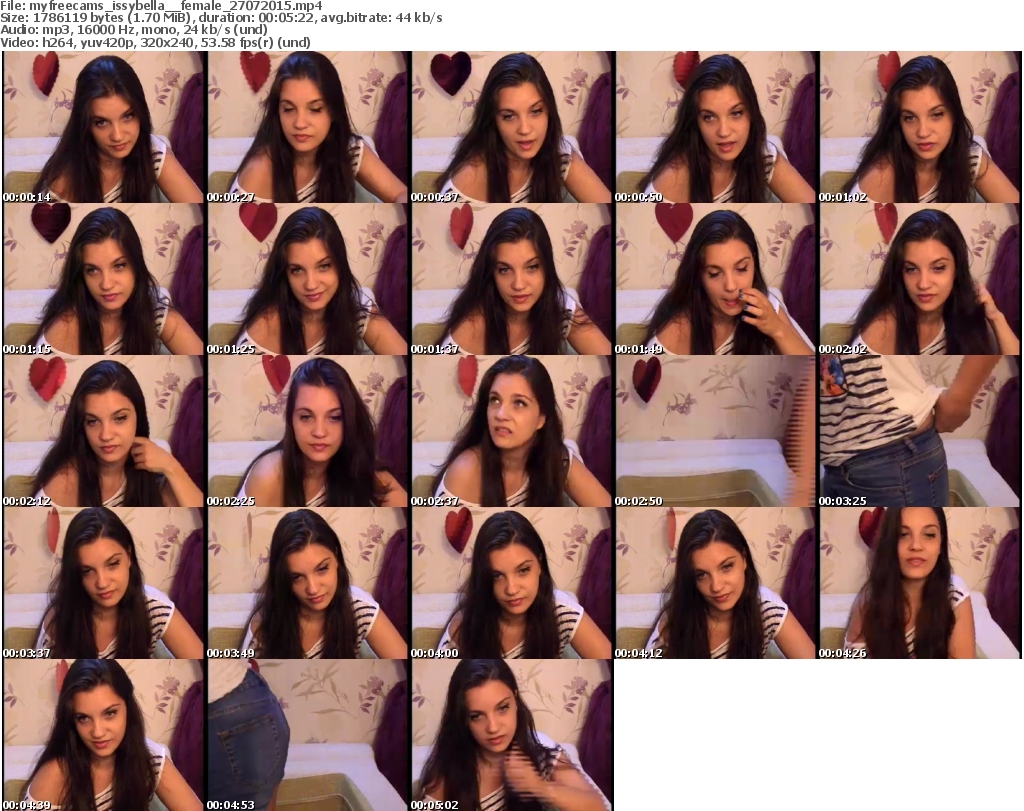Select the Video: h264 info line

point(155,42)
